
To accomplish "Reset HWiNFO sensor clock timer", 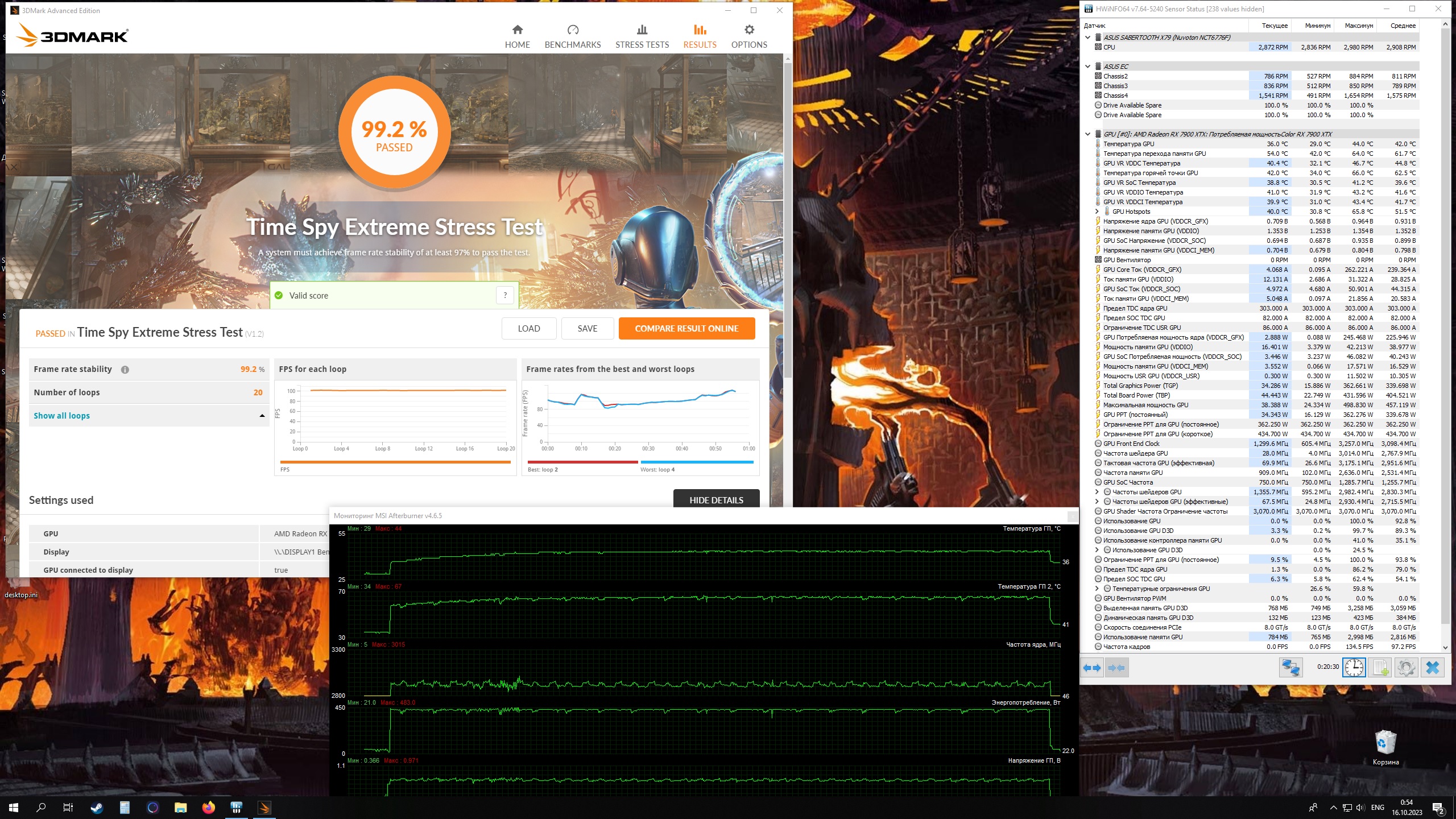I will coord(1354,668).
